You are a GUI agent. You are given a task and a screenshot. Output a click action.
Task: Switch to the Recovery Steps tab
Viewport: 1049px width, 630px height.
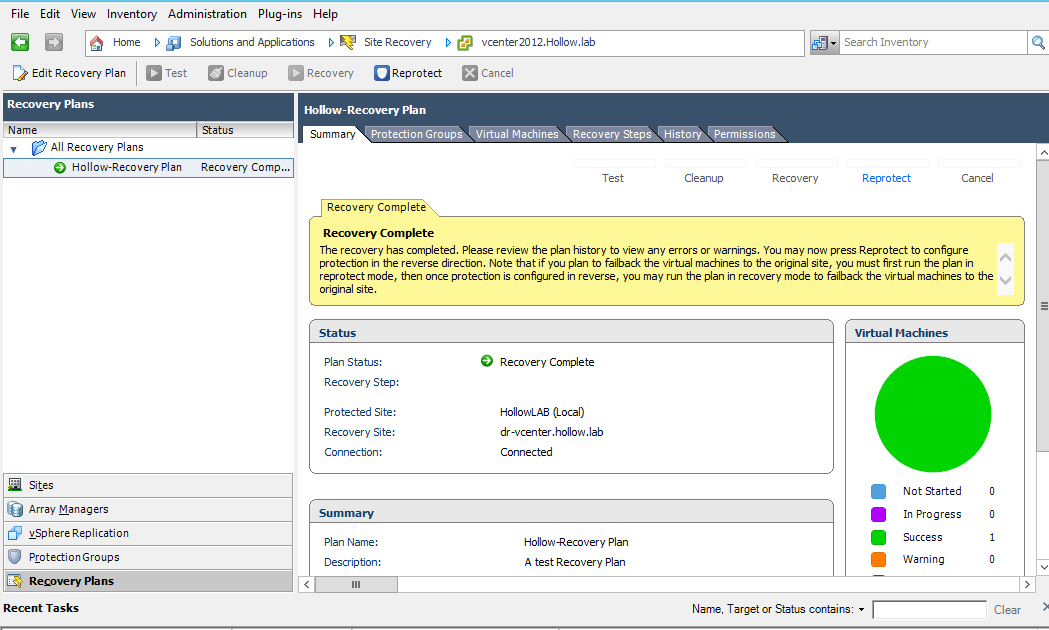click(611, 134)
